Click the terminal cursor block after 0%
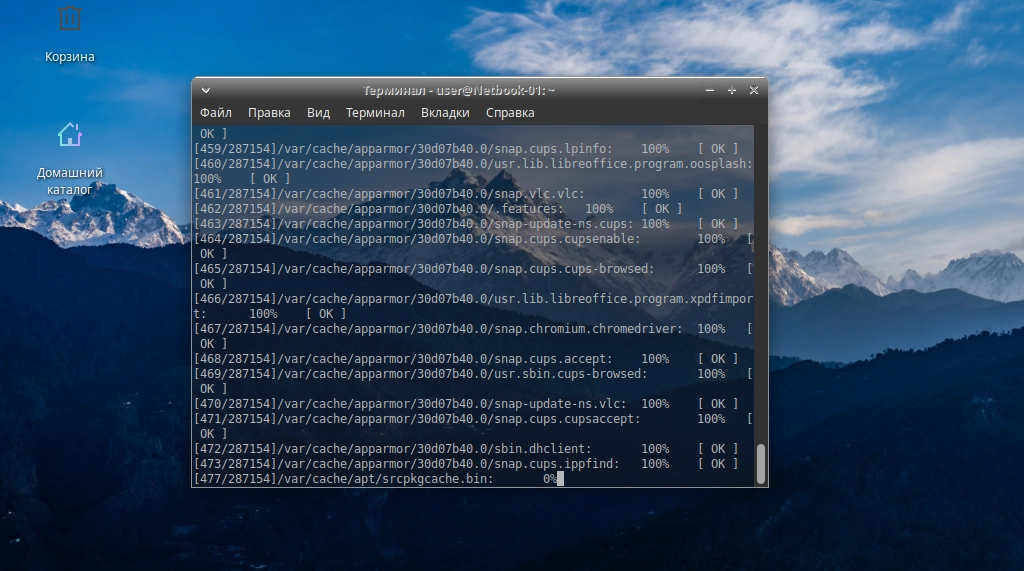This screenshot has height=571, width=1024. tap(560, 479)
